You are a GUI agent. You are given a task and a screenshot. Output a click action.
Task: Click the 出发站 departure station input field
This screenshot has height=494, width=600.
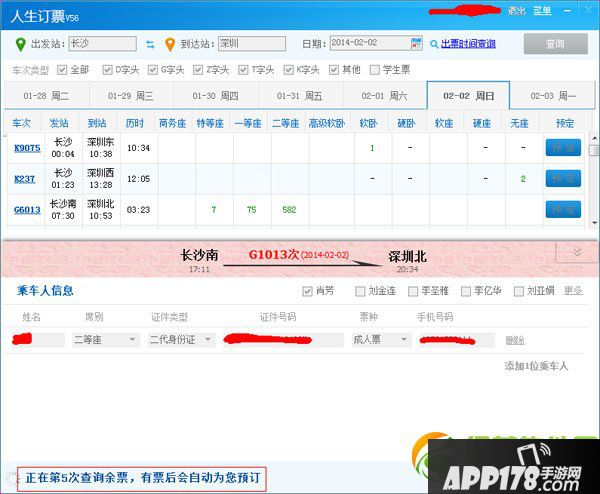[x=102, y=44]
